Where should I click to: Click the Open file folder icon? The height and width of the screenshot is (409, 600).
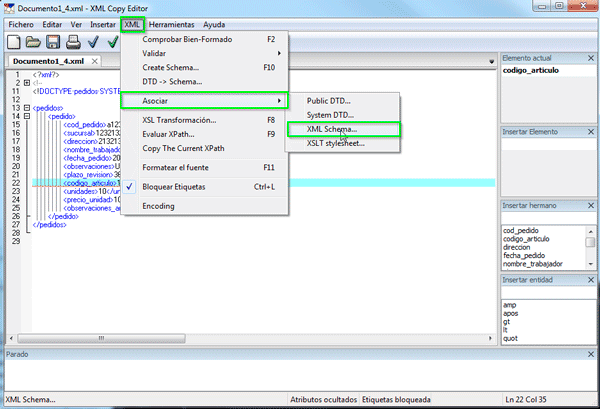33,42
